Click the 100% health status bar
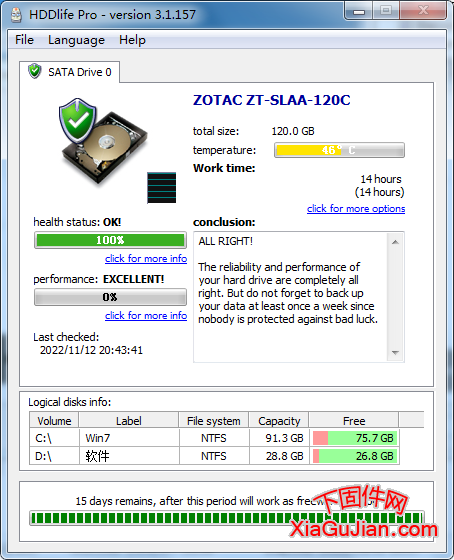The width and height of the screenshot is (454, 560). [x=110, y=240]
